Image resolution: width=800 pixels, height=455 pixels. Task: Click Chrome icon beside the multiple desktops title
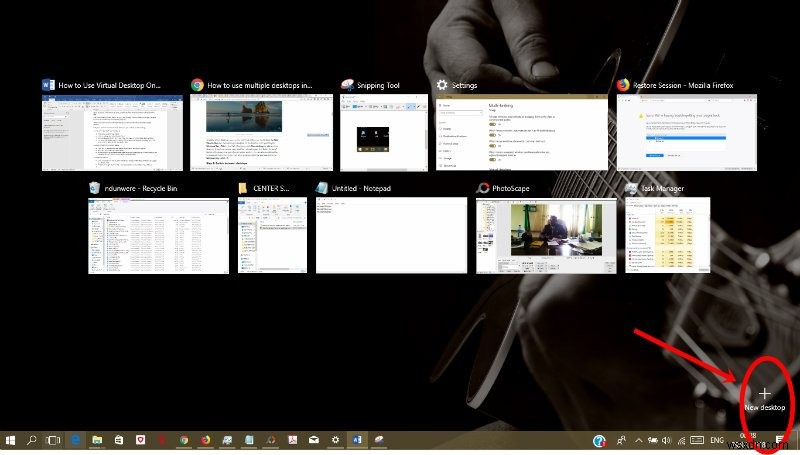[197, 85]
